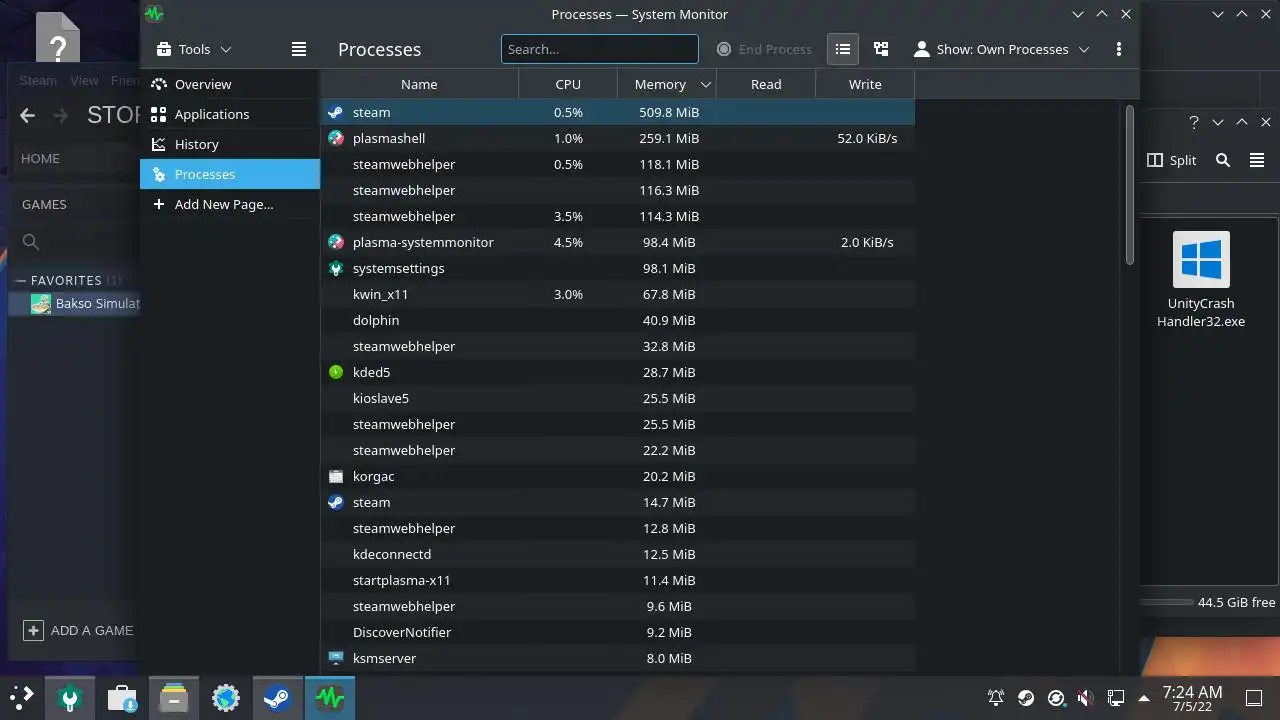Image resolution: width=1280 pixels, height=720 pixels.
Task: Select the steam process using 509.8 MiB
Action: pyautogui.click(x=617, y=112)
